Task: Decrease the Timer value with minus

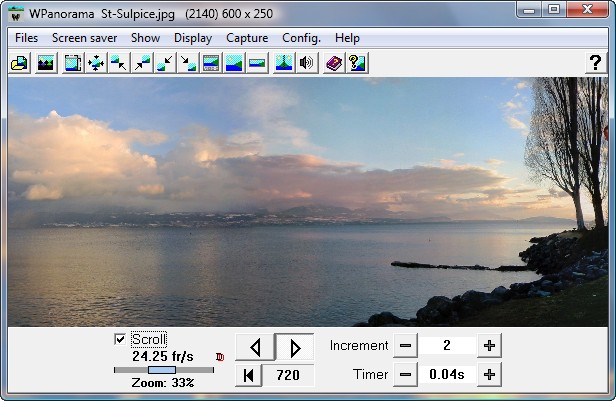Action: [405, 375]
